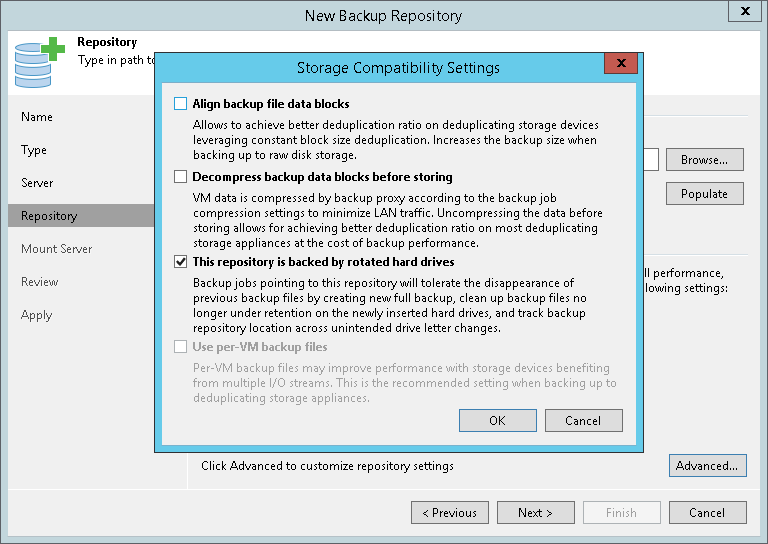Enable Align backup file data blocks checkbox
This screenshot has width=768, height=544.
tap(180, 103)
